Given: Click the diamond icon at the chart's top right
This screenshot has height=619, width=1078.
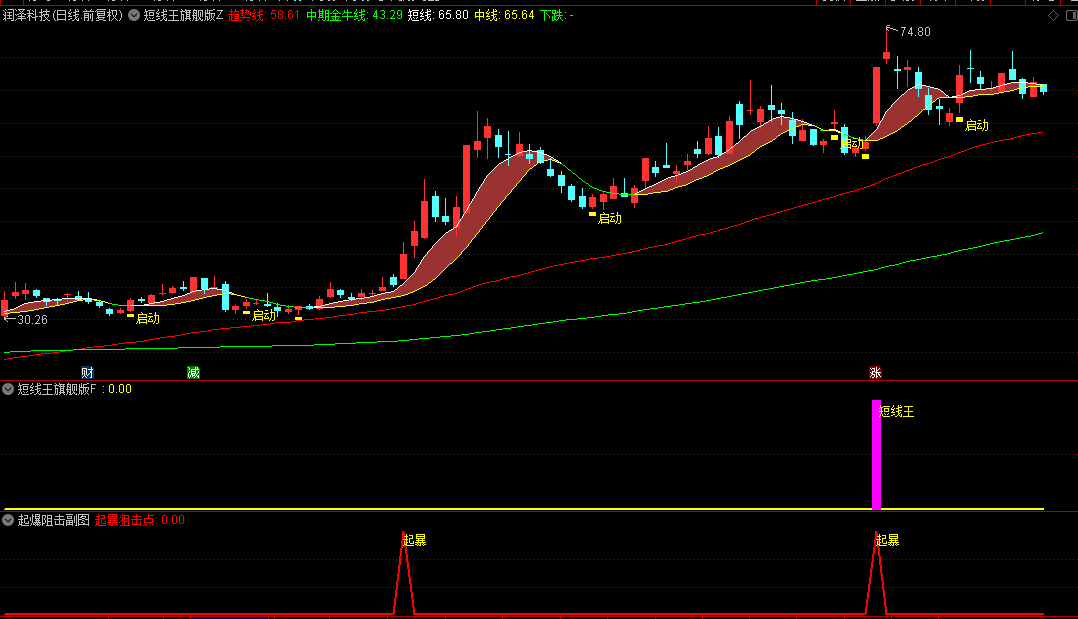Looking at the screenshot, I should pyautogui.click(x=1053, y=15).
